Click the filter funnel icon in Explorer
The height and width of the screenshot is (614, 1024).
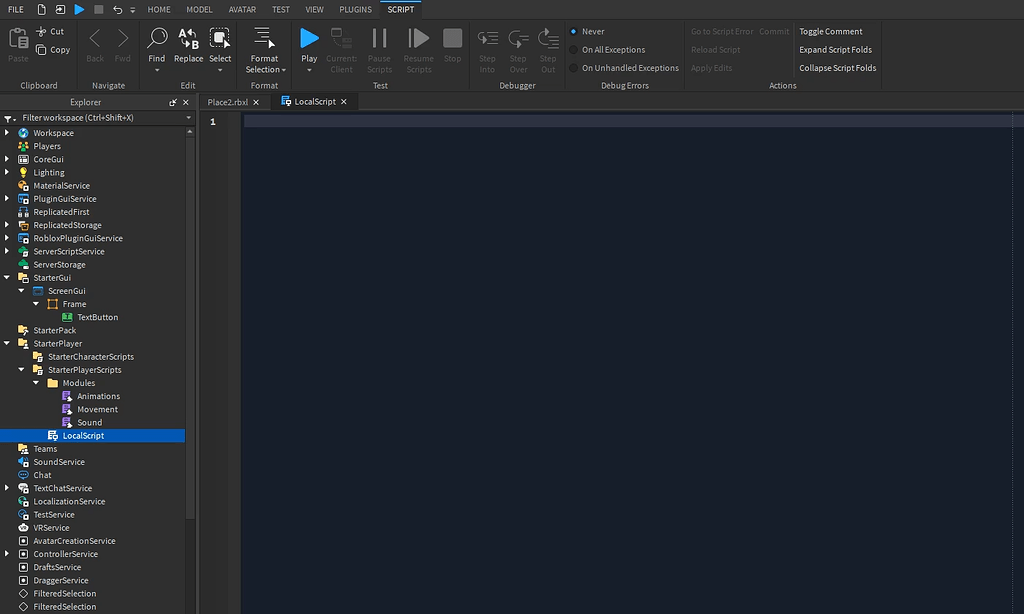tap(8, 118)
